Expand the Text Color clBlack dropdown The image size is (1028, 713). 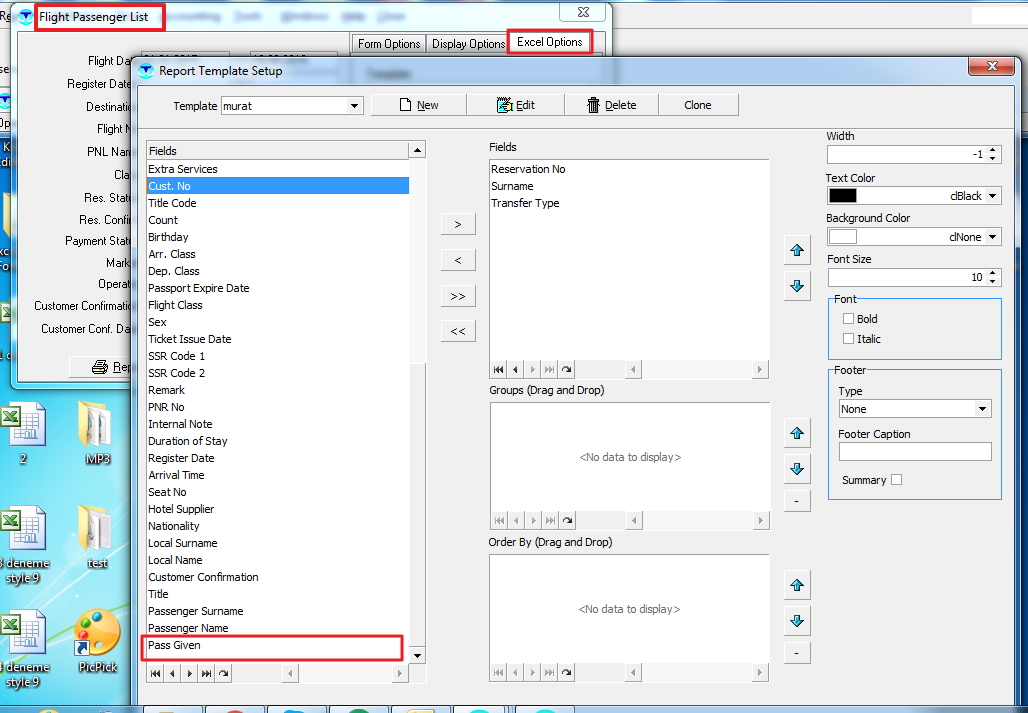993,196
